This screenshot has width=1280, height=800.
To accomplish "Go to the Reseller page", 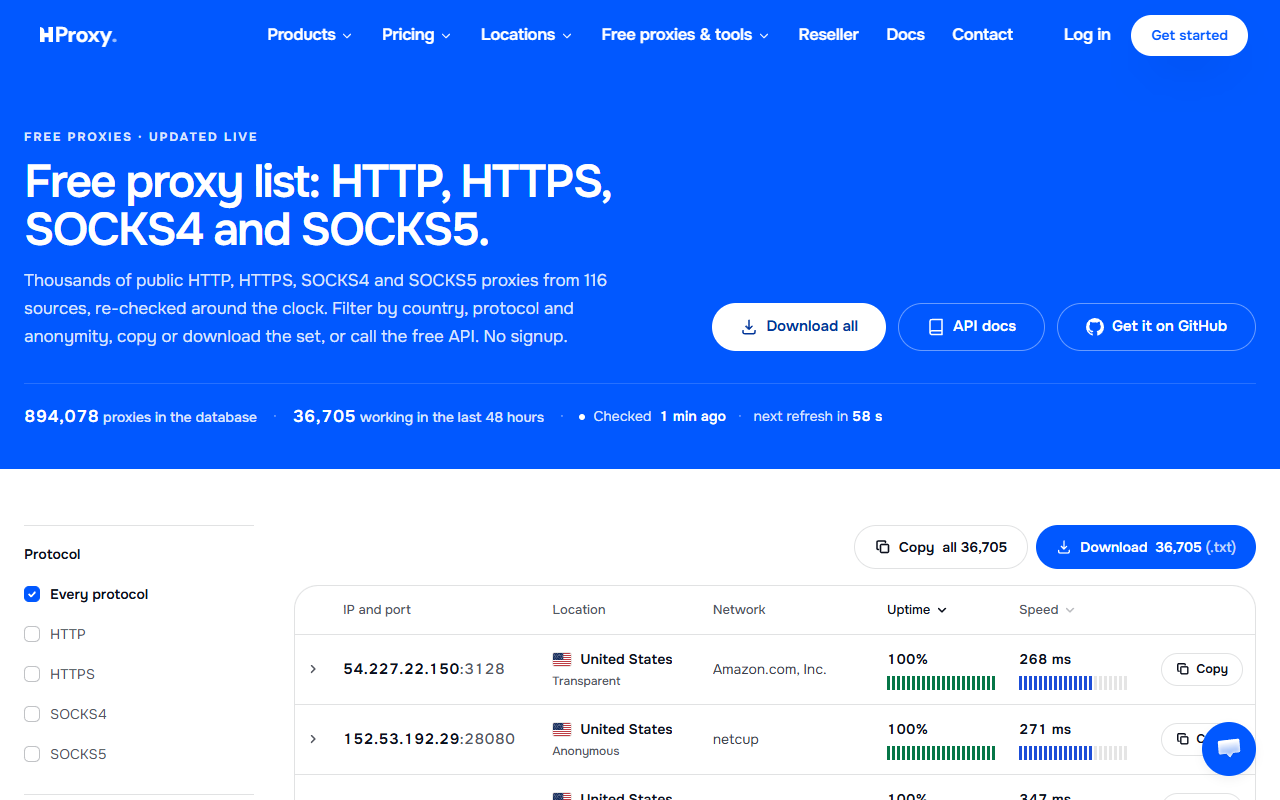I will pos(828,35).
